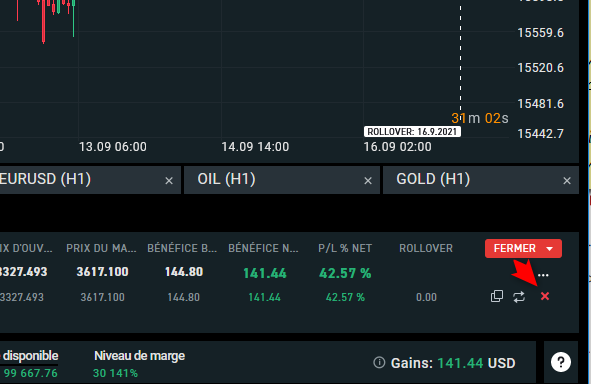Click margin level value 30 141%
591x384 pixels.
coord(115,373)
